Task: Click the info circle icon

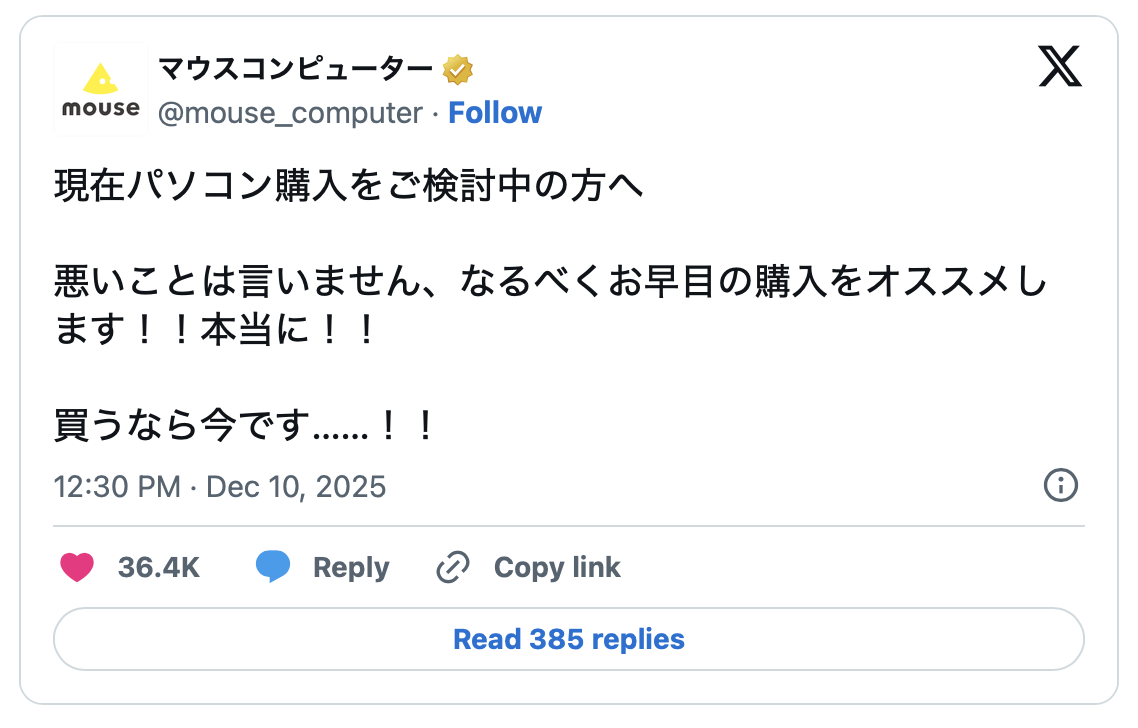Action: point(1060,486)
